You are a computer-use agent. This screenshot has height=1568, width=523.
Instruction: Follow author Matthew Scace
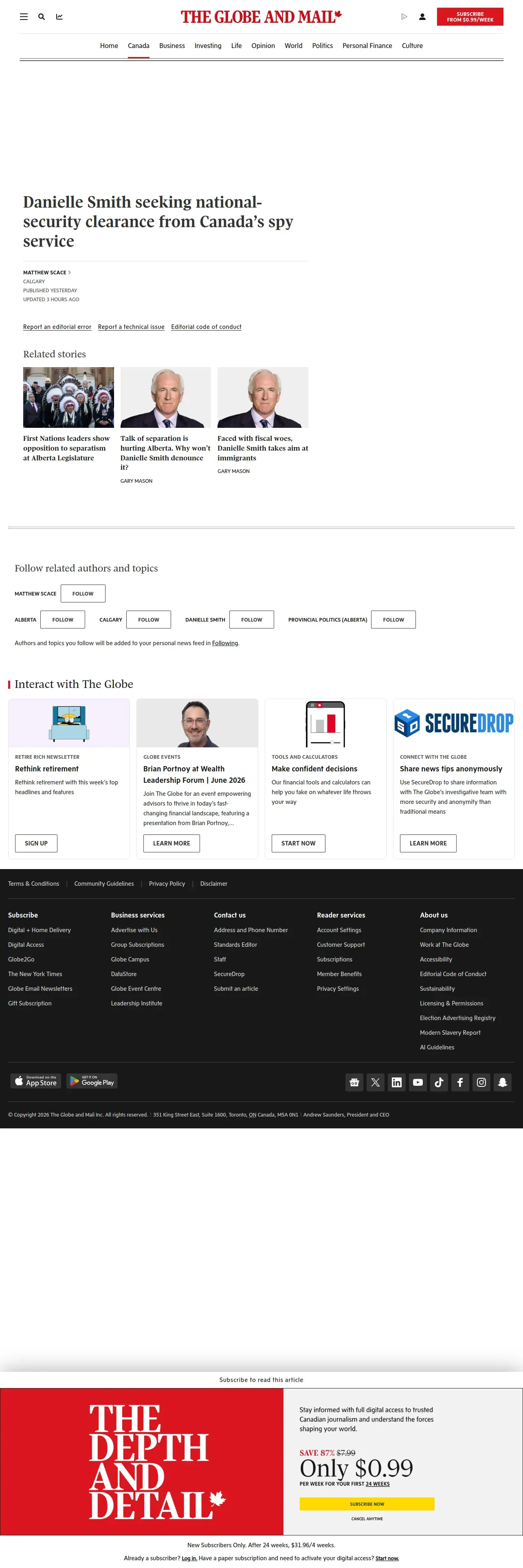click(83, 593)
